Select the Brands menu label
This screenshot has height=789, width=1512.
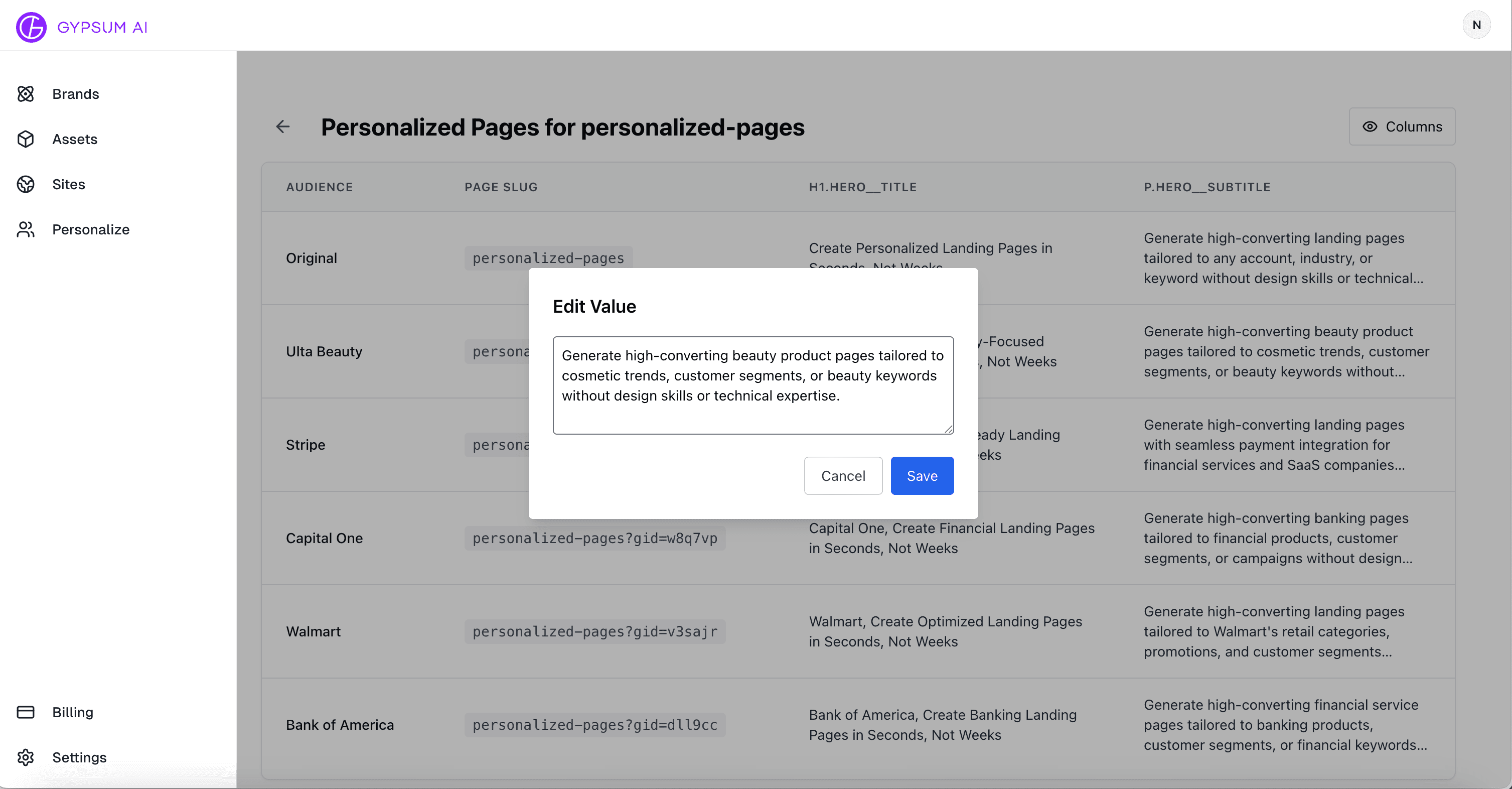pyautogui.click(x=76, y=94)
